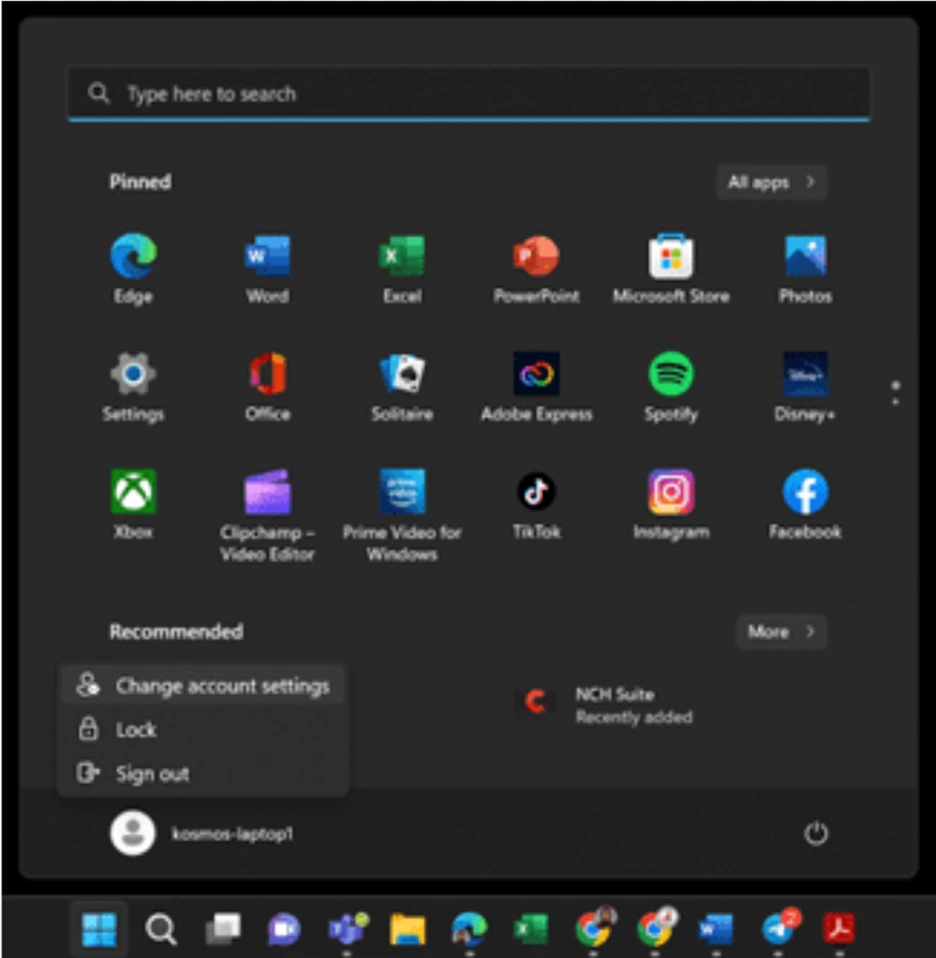This screenshot has height=958, width=936.
Task: Open the Disney+ app
Action: click(x=805, y=387)
